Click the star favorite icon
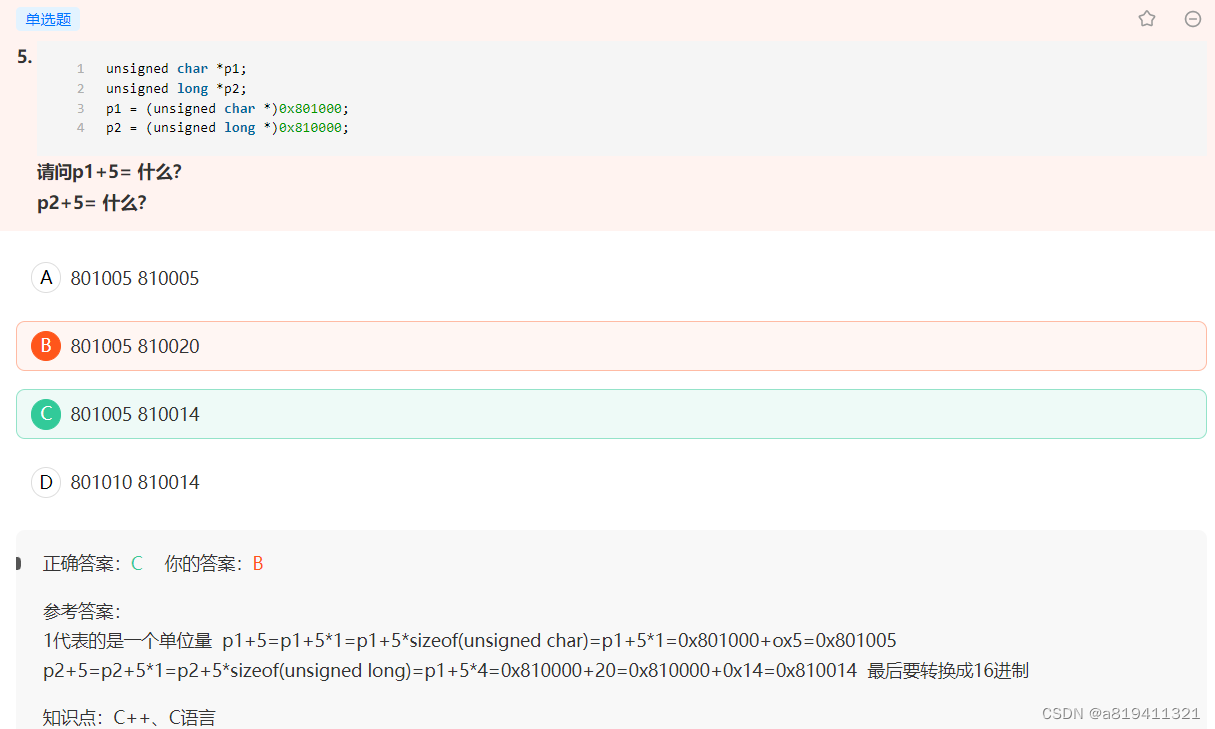The width and height of the screenshot is (1215, 729). pyautogui.click(x=1147, y=18)
